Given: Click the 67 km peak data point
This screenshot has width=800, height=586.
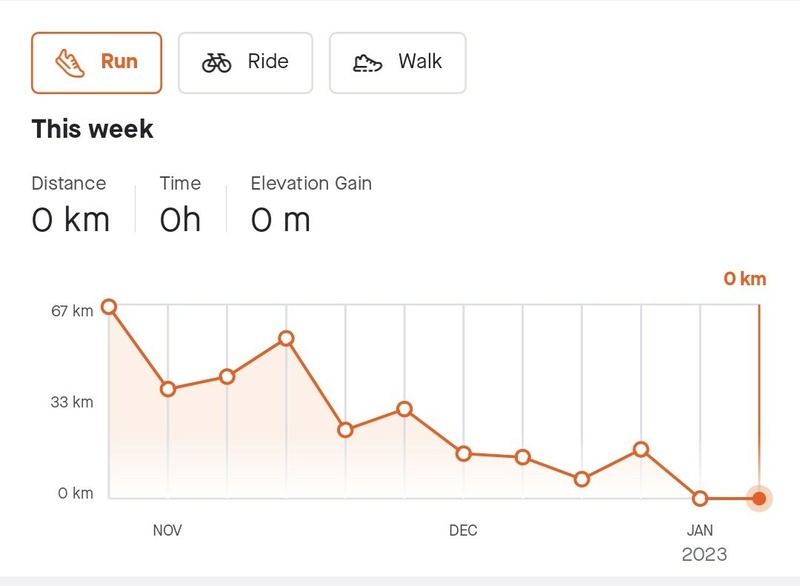Looking at the screenshot, I should (109, 307).
